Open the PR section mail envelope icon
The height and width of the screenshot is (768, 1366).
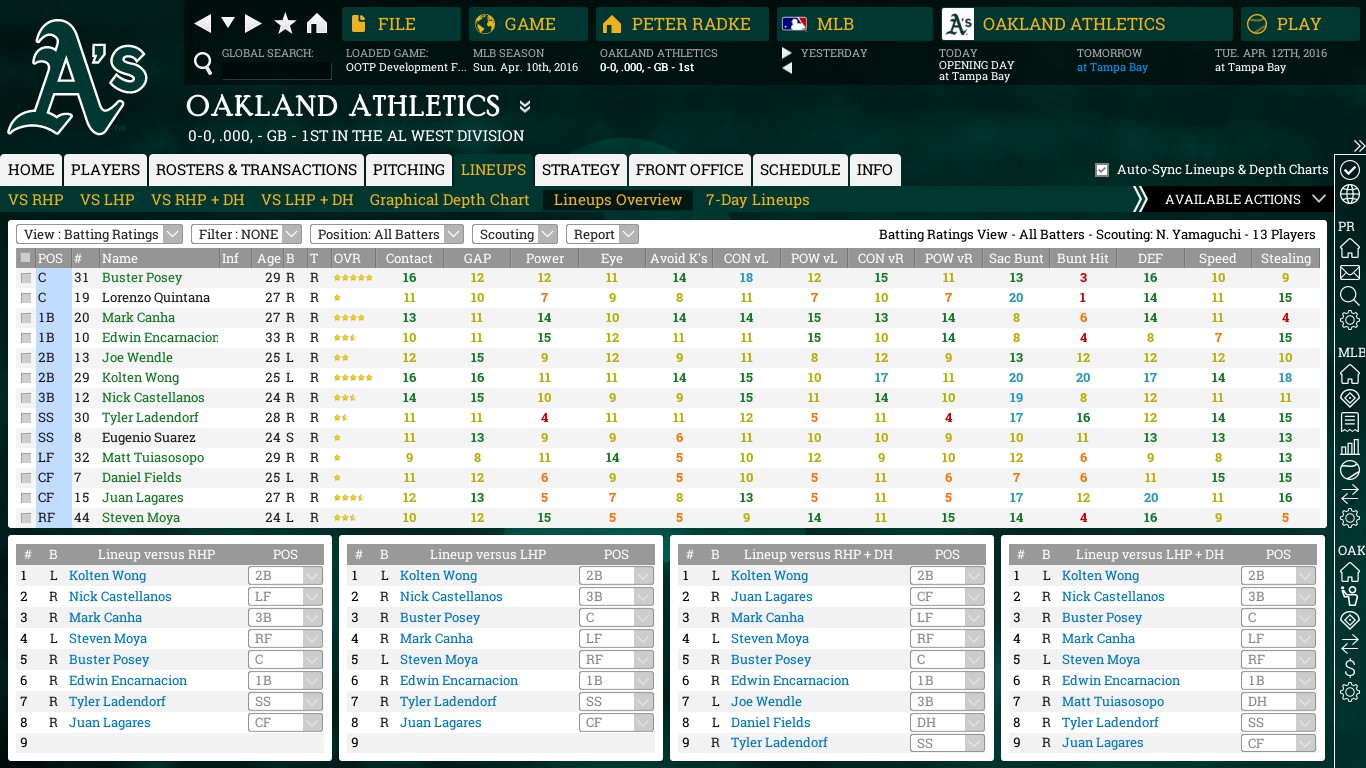point(1350,272)
